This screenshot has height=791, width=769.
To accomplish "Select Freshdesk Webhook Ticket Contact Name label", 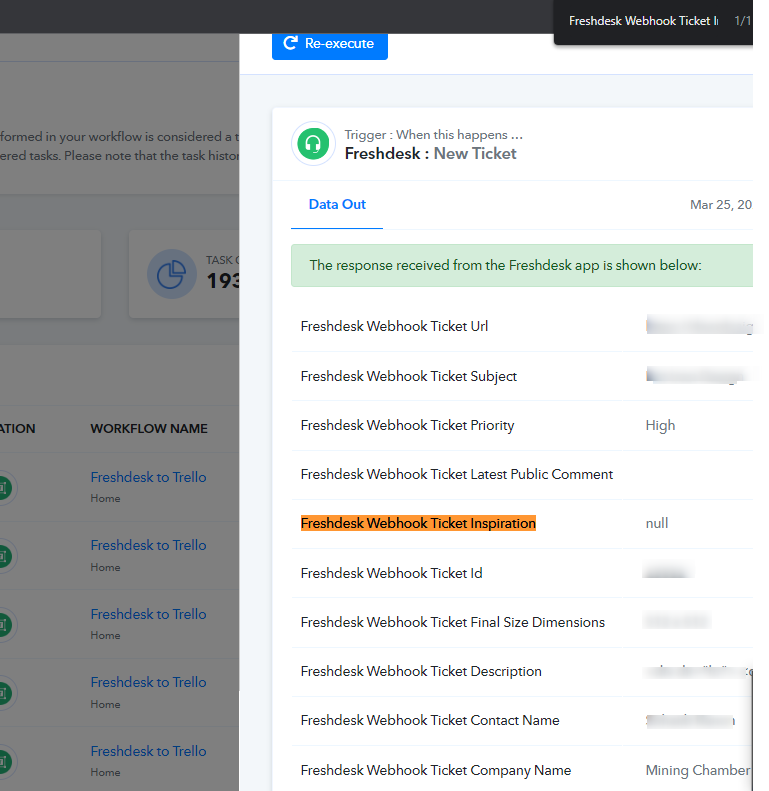I will (x=430, y=720).
